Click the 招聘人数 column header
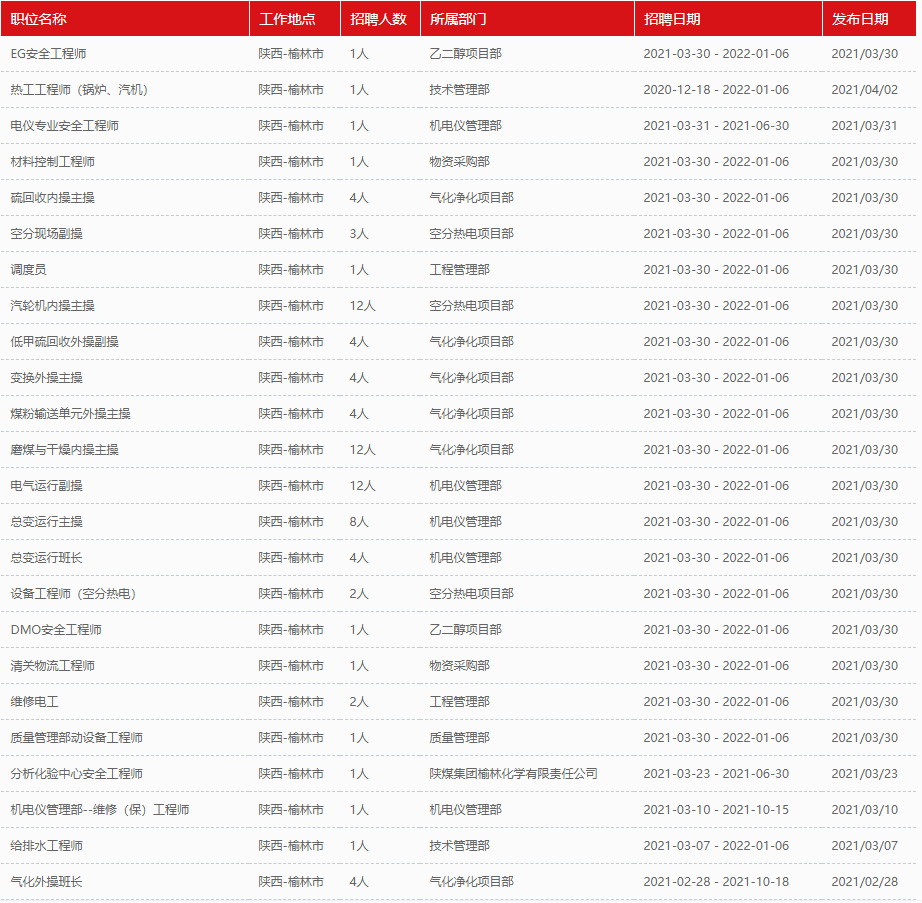922x903 pixels. tap(379, 19)
